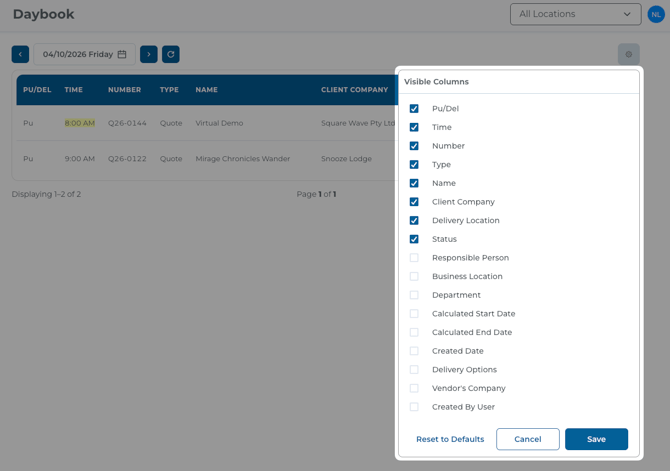Click Reset to Defaults link
This screenshot has height=471, width=670.
tap(450, 439)
